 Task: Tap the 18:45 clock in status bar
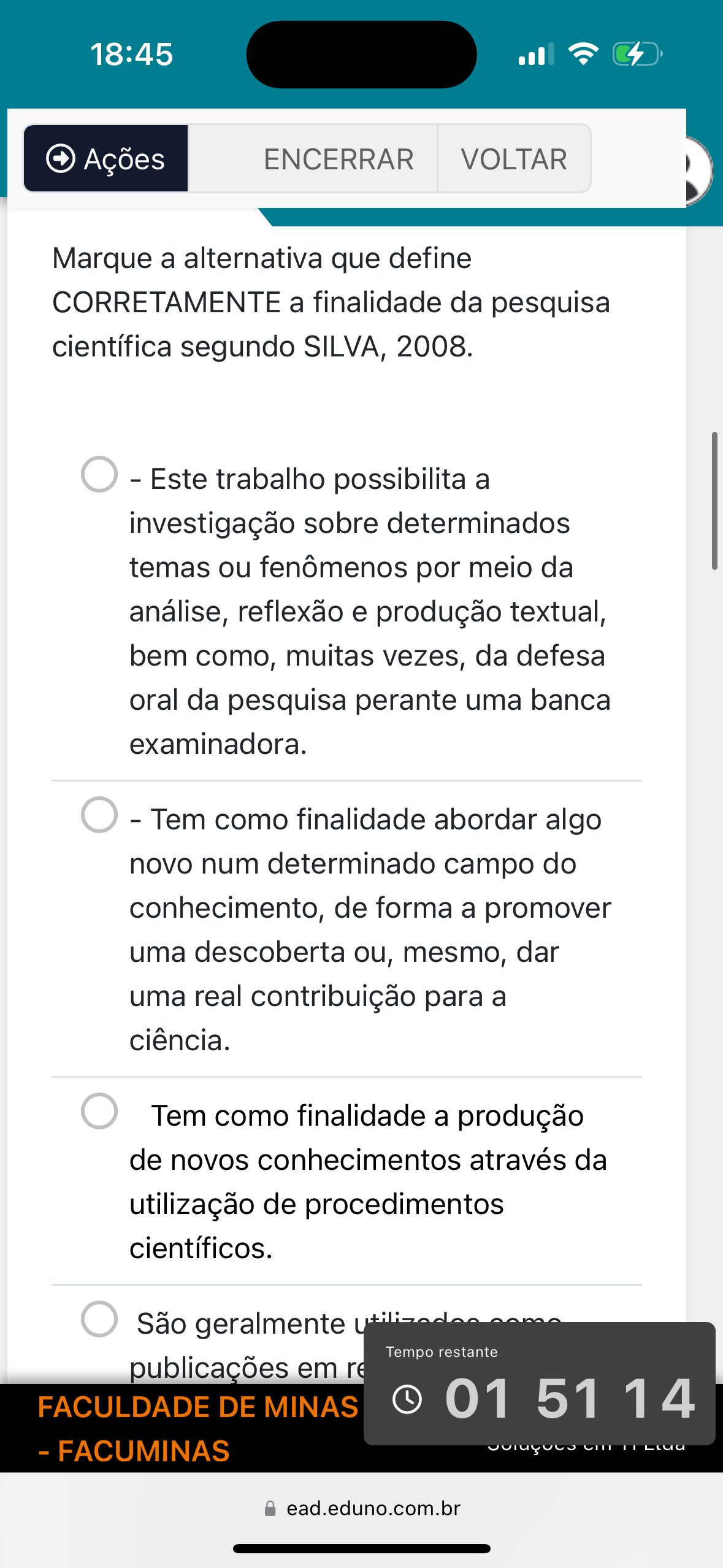pyautogui.click(x=132, y=54)
